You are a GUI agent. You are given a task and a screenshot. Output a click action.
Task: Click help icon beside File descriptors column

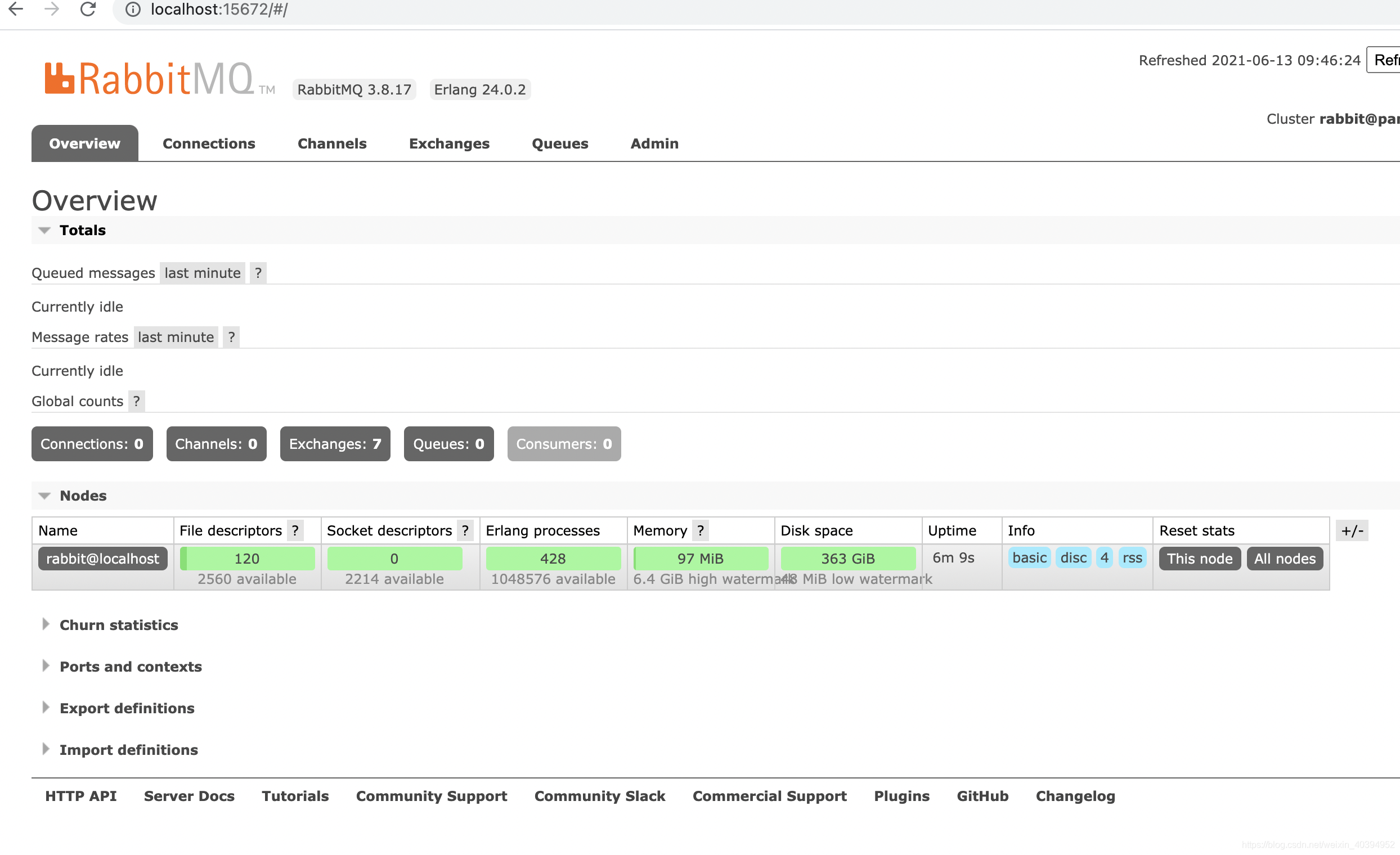pos(295,531)
